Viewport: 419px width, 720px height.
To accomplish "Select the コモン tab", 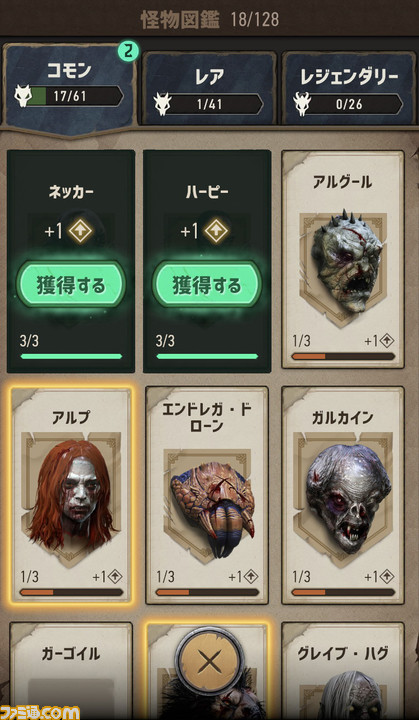I will point(70,87).
